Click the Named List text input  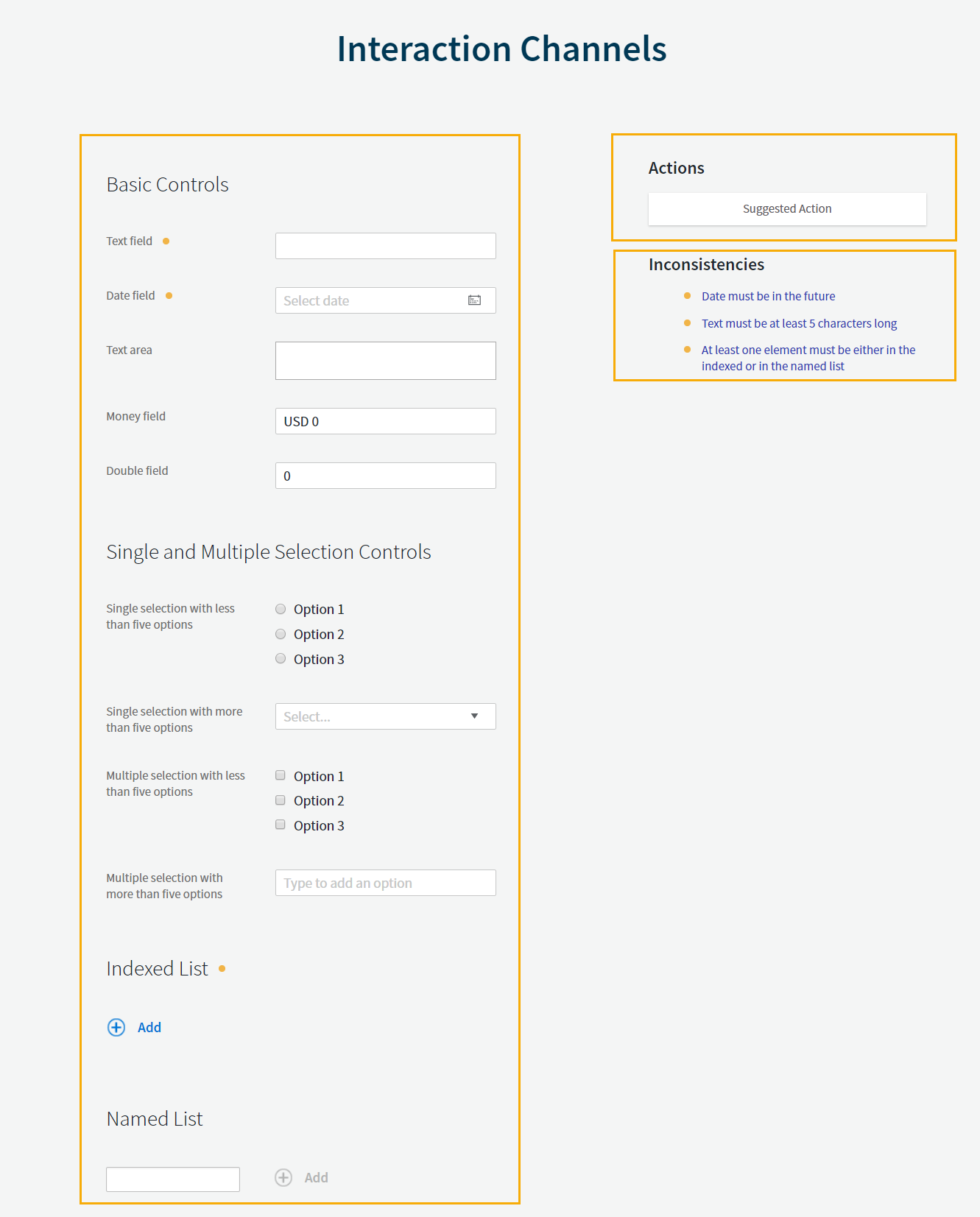173,1179
